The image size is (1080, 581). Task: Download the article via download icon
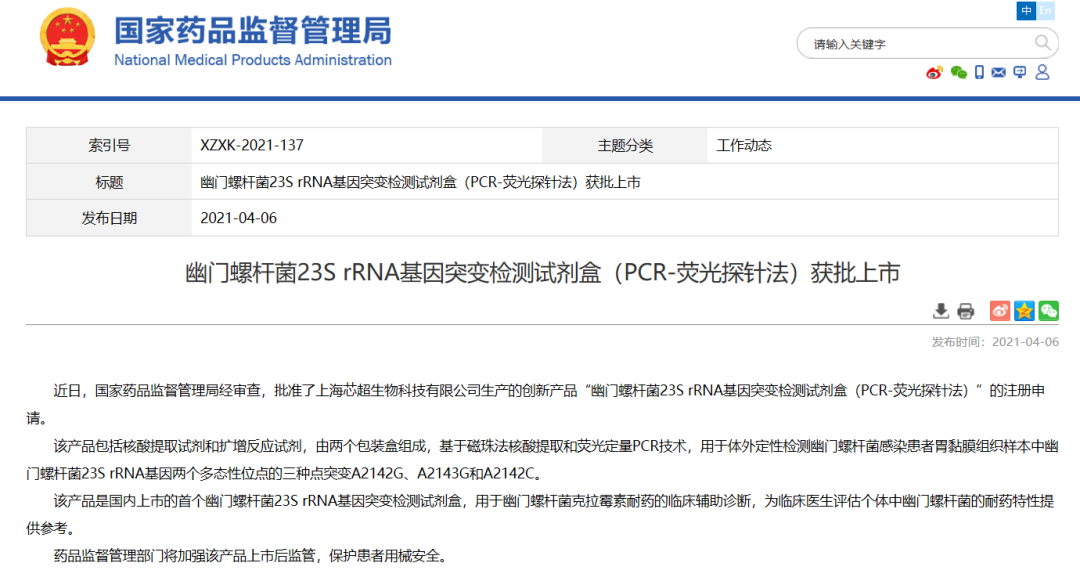940,311
